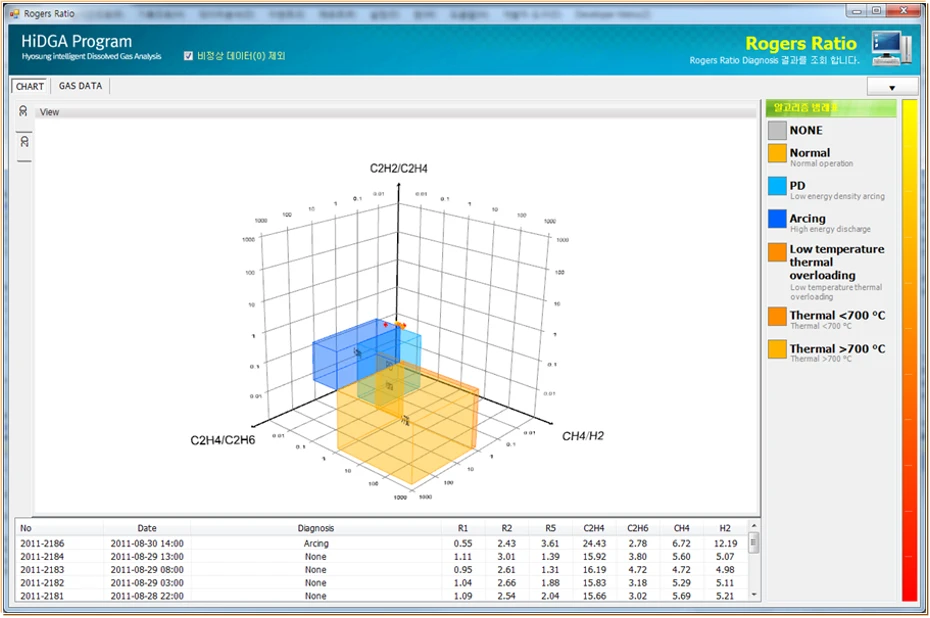Click the Arcing legend label

pyautogui.click(x=807, y=219)
